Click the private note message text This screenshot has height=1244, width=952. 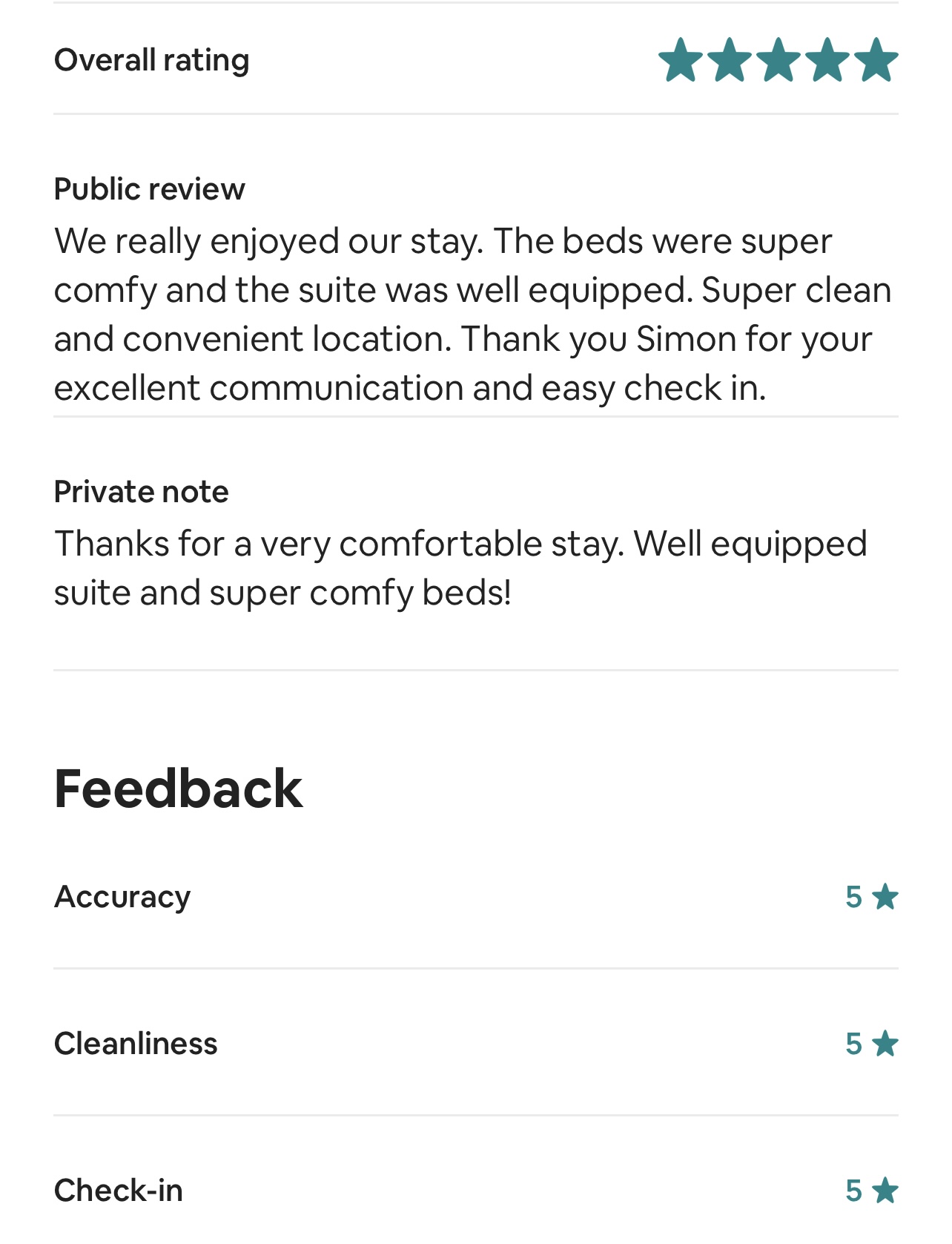(x=460, y=568)
